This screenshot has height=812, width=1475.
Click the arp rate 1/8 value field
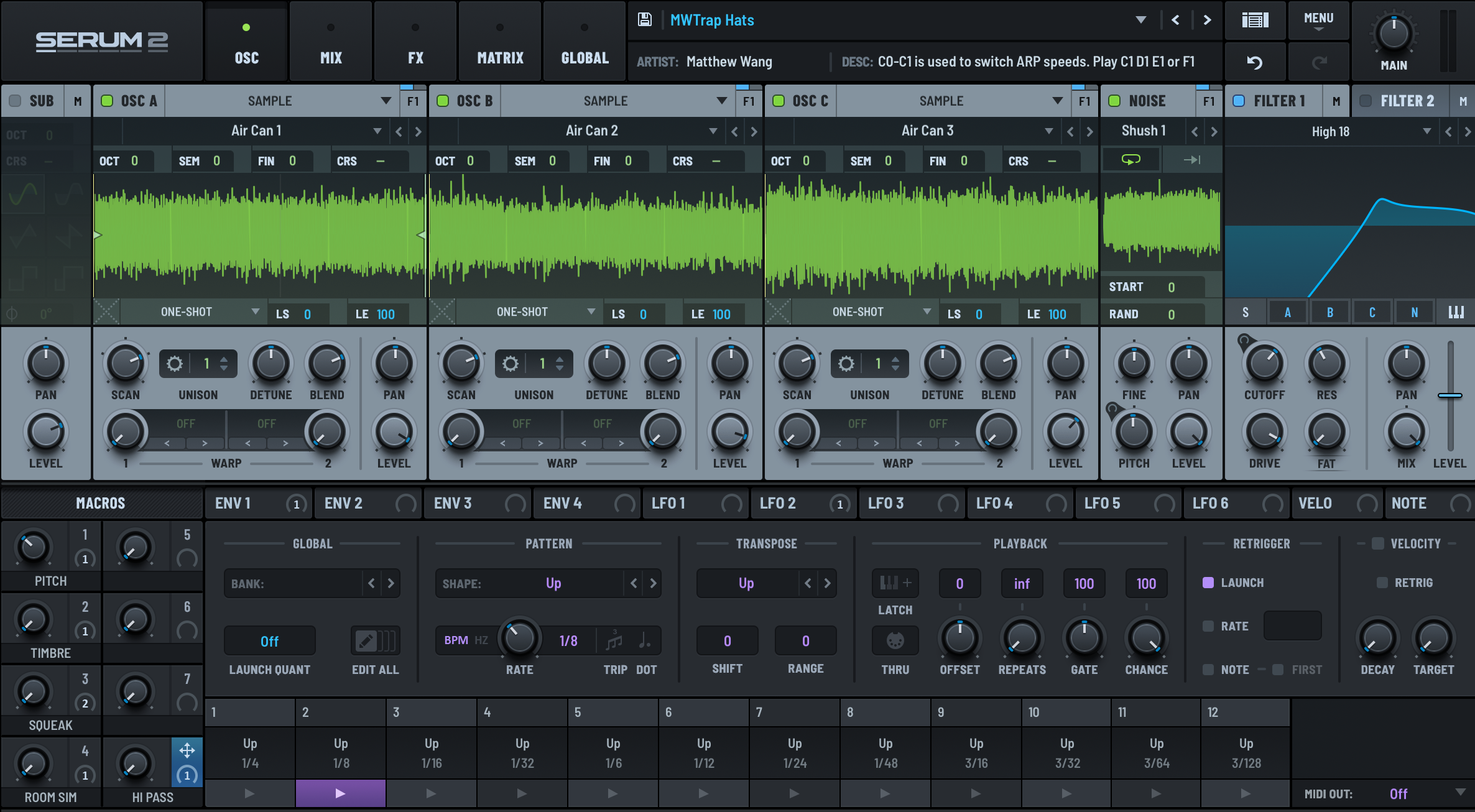point(568,641)
